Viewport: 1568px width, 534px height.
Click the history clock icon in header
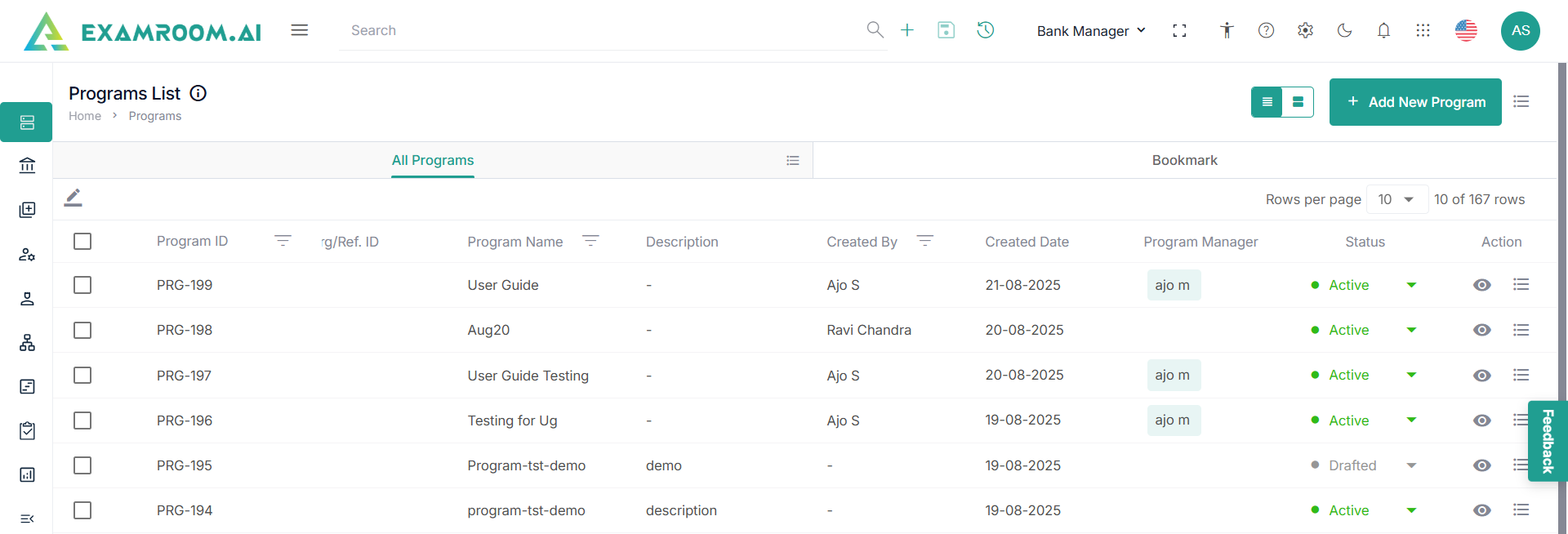point(986,30)
